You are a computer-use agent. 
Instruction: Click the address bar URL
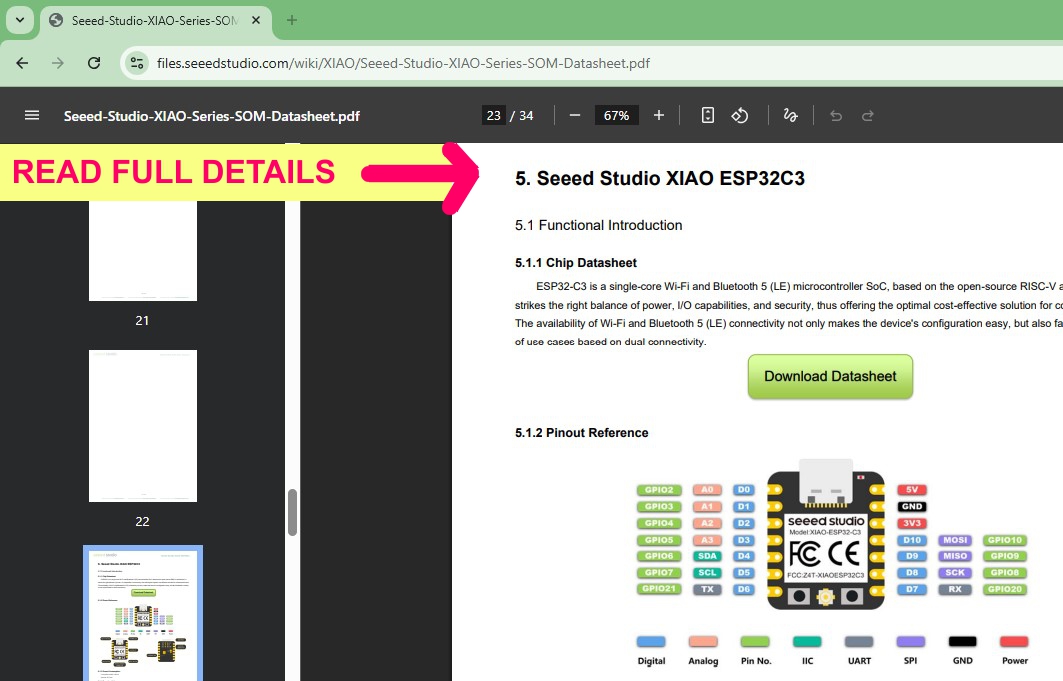click(x=403, y=63)
